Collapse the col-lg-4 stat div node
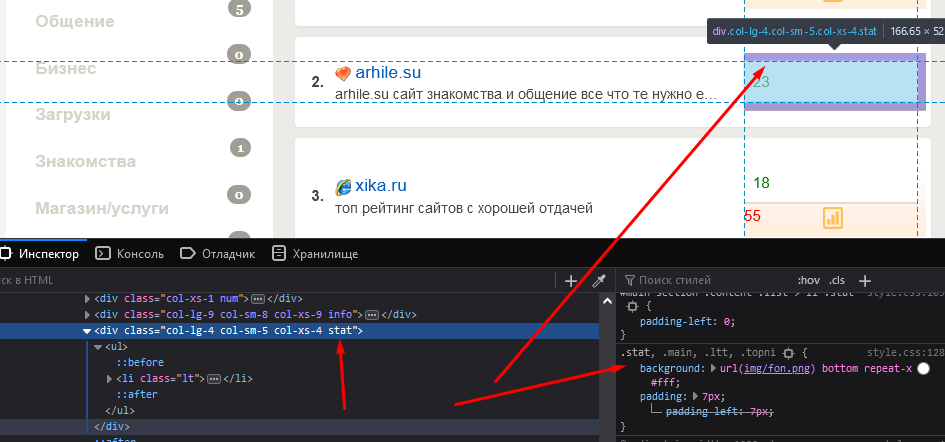 (87, 330)
